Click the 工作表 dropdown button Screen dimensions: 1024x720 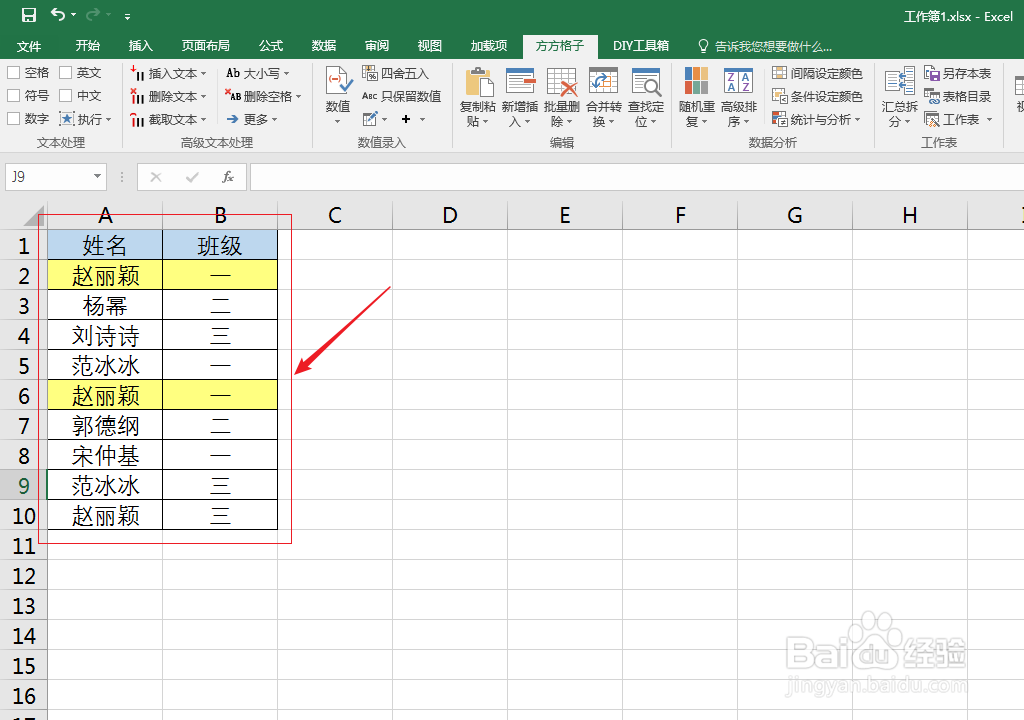pos(959,120)
